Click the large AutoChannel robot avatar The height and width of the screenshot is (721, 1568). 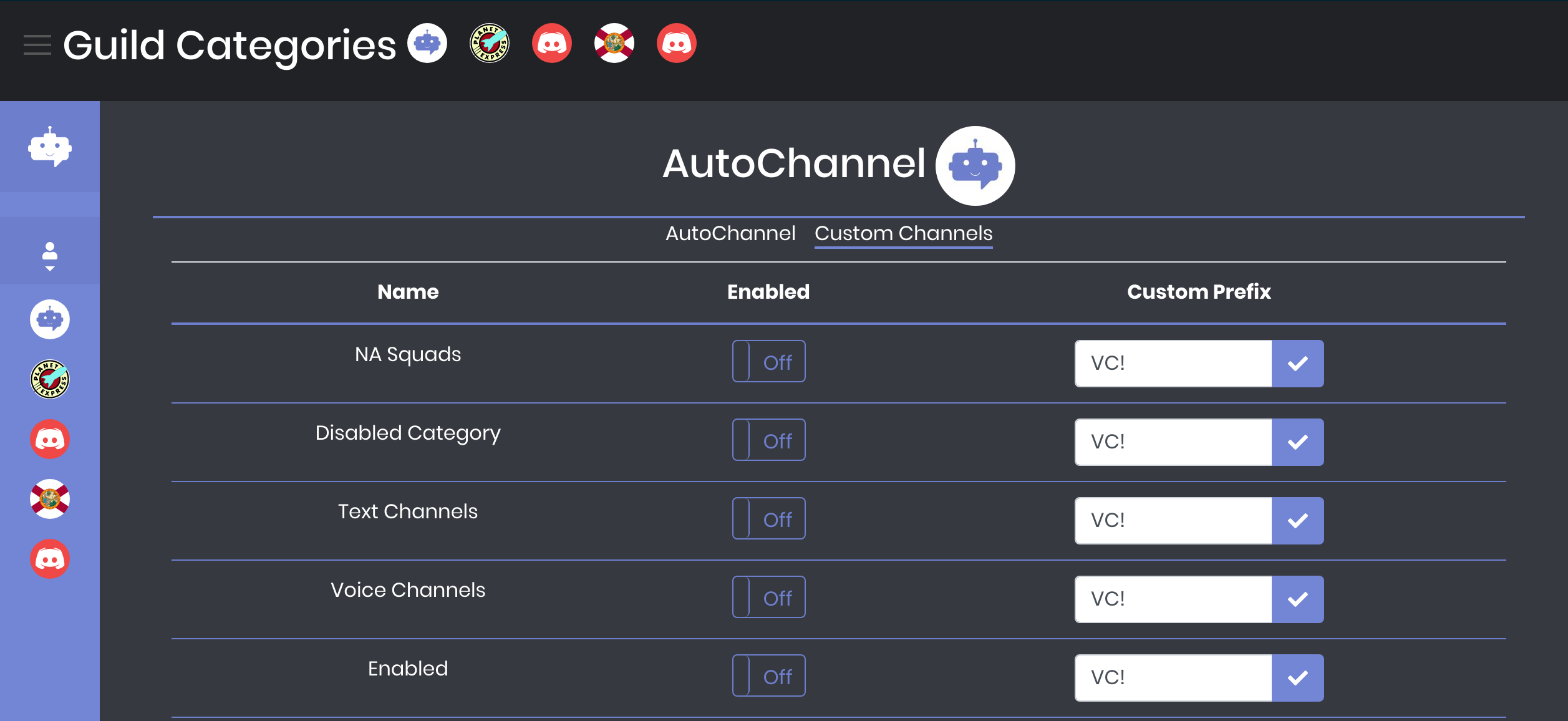pos(975,166)
